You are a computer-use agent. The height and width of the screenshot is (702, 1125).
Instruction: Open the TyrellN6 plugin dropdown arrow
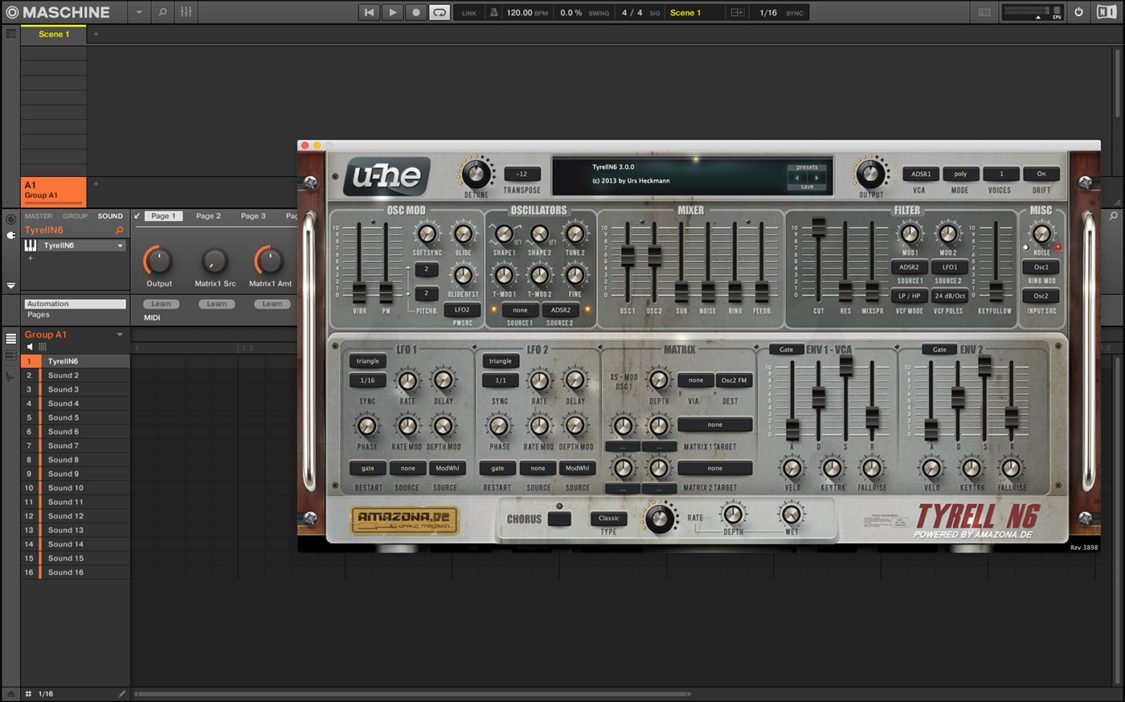[x=120, y=245]
